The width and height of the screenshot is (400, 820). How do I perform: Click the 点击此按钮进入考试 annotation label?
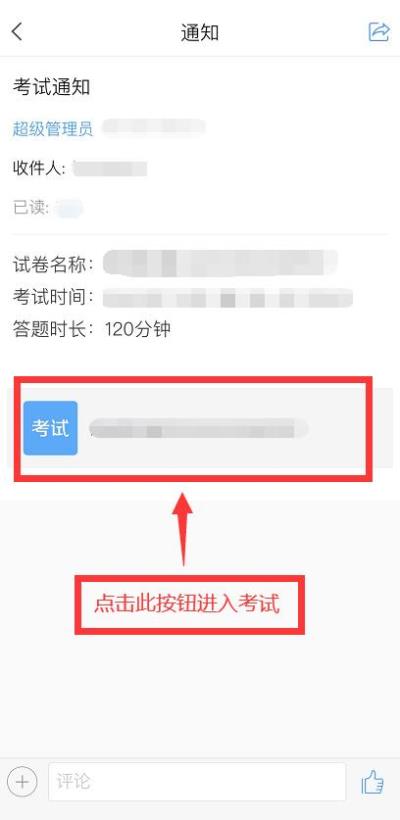(x=187, y=604)
